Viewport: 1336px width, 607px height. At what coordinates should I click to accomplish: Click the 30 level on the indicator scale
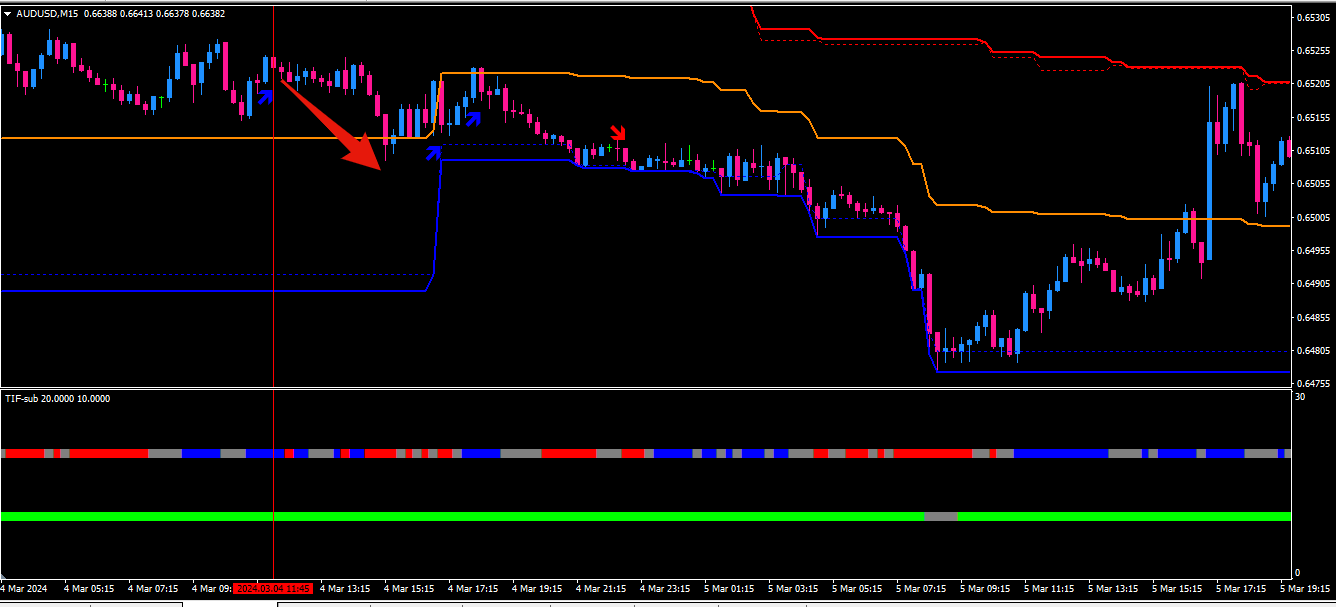pyautogui.click(x=1300, y=397)
